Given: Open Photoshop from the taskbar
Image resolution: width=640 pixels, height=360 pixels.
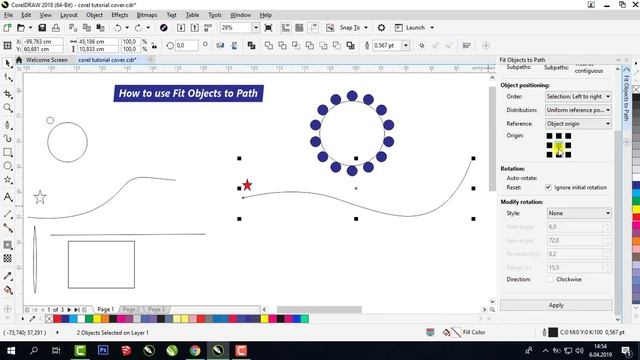Looking at the screenshot, I should coord(103,351).
